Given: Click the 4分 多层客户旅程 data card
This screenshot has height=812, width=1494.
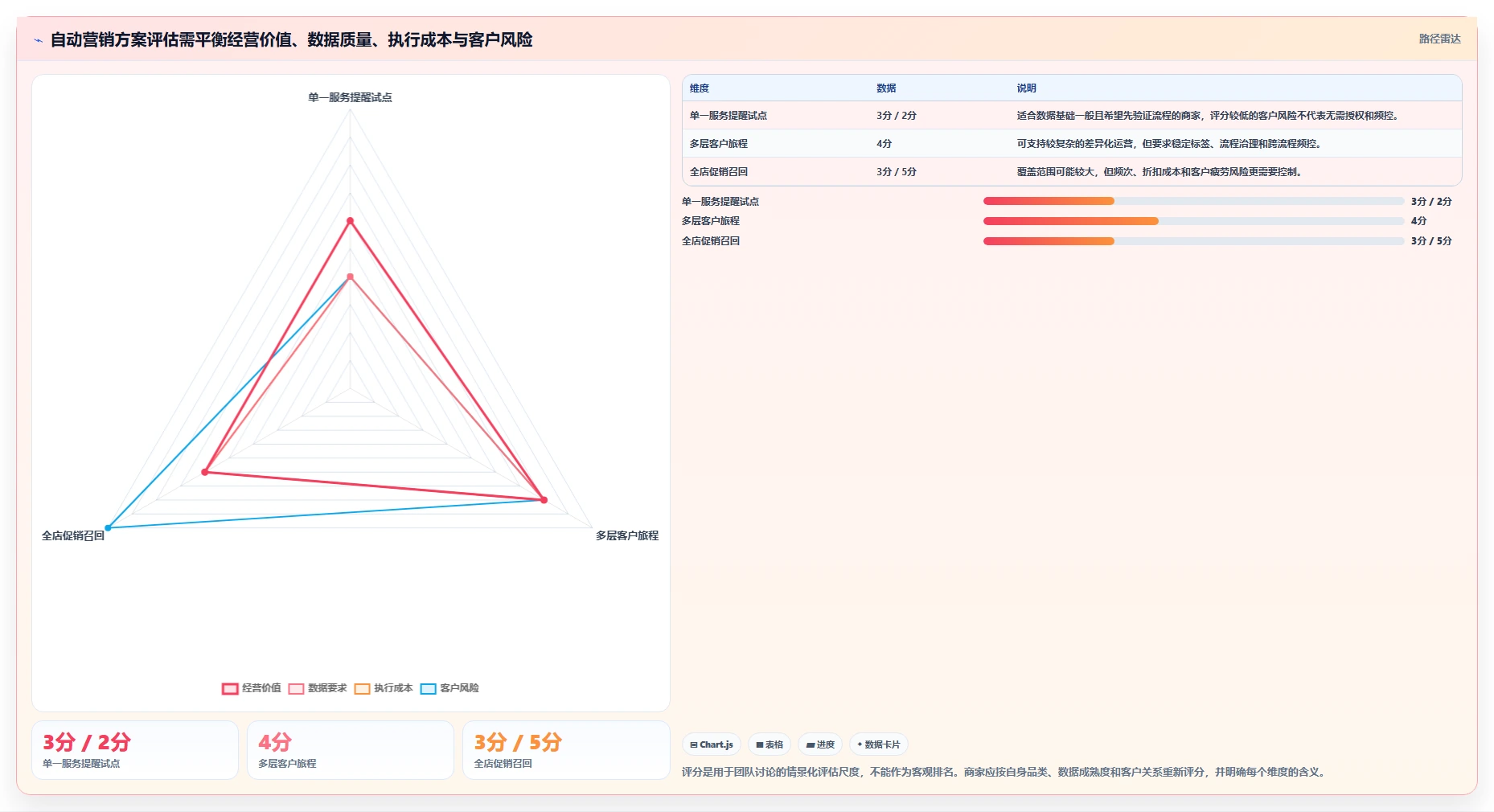Looking at the screenshot, I should tap(351, 750).
